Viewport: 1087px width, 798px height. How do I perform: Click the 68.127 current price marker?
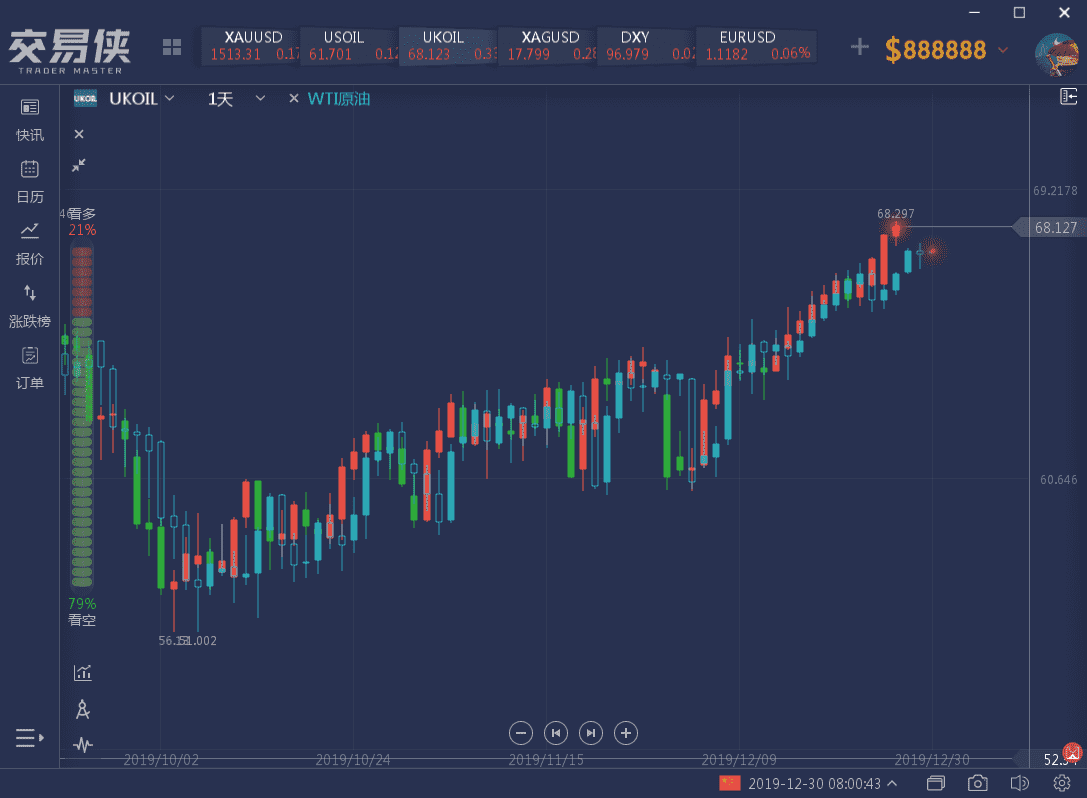coord(1052,227)
